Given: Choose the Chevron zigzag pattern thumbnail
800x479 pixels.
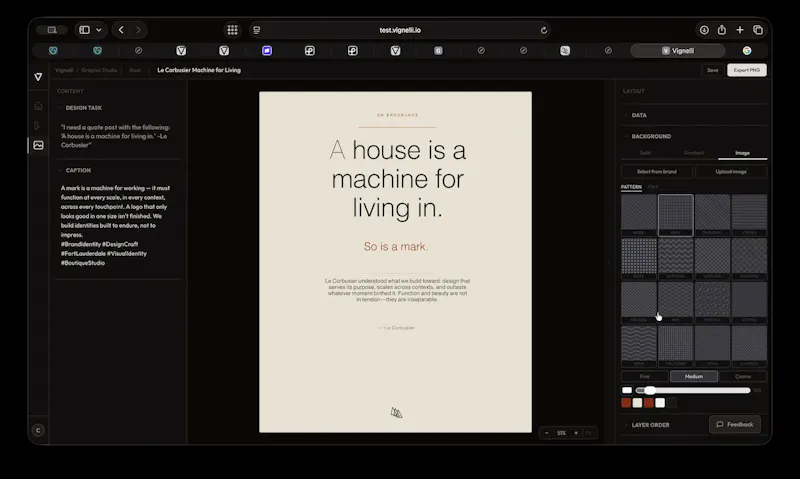Looking at the screenshot, I should tap(676, 259).
